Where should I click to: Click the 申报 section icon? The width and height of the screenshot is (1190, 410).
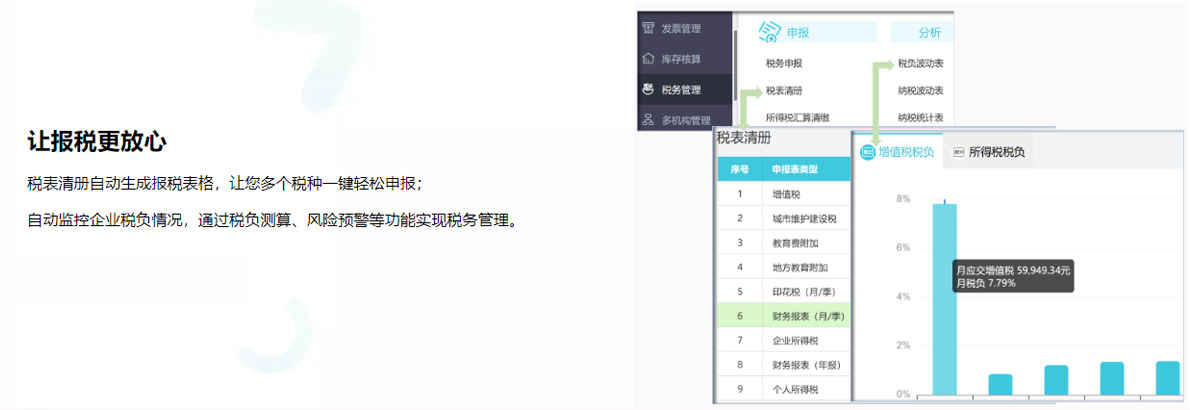768,32
